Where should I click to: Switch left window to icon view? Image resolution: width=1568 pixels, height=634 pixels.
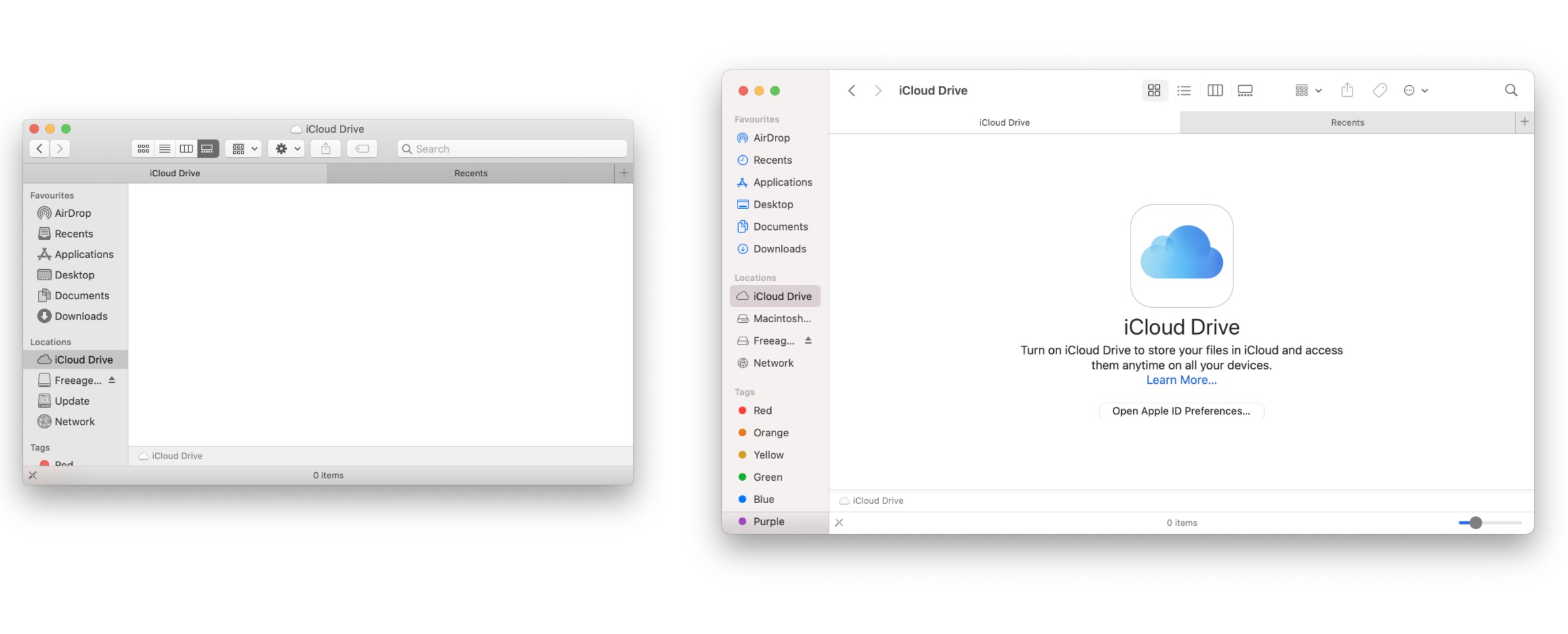coord(143,149)
